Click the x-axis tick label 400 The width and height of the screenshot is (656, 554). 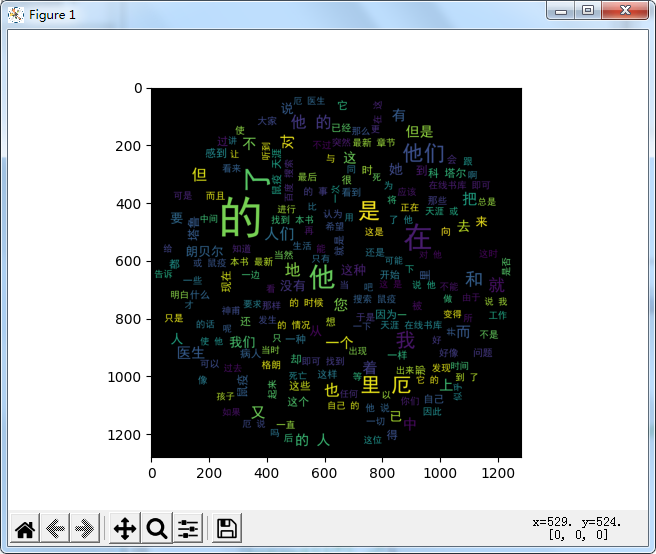tap(266, 473)
